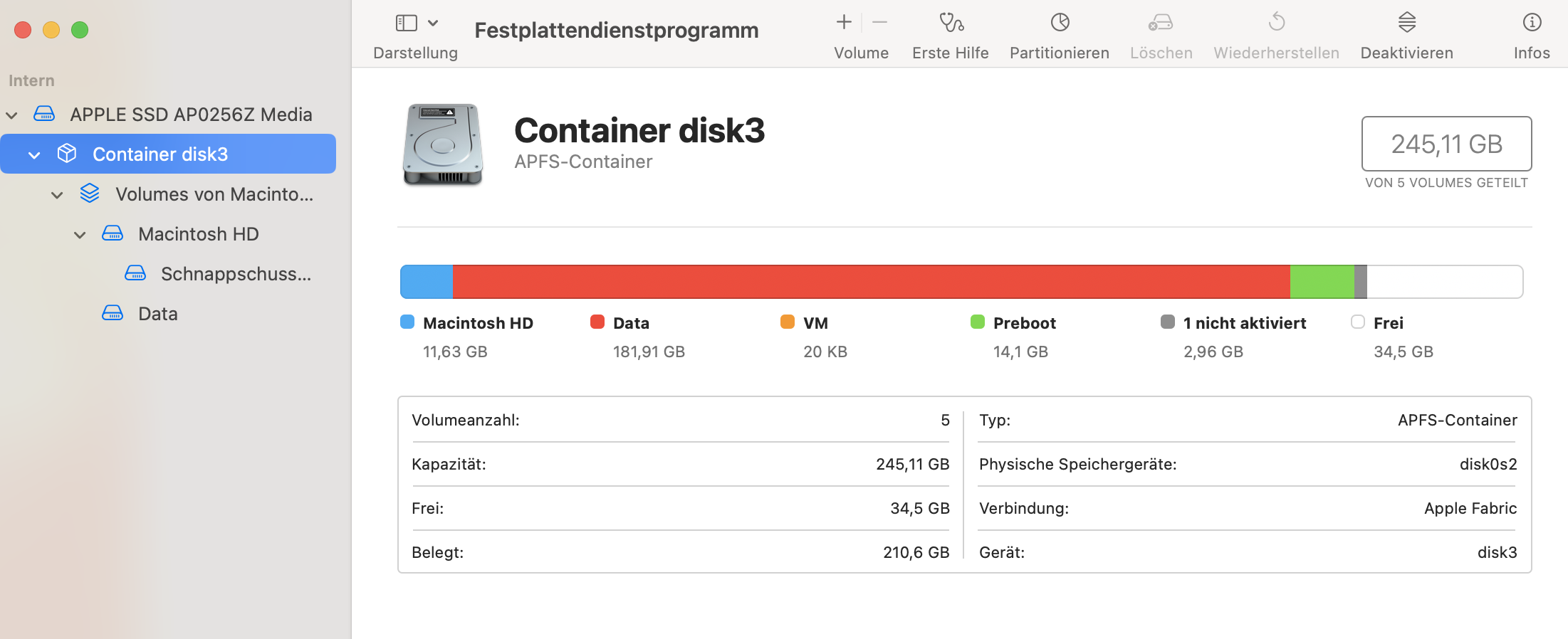
Task: Click the Löschen erase icon
Action: (1161, 23)
